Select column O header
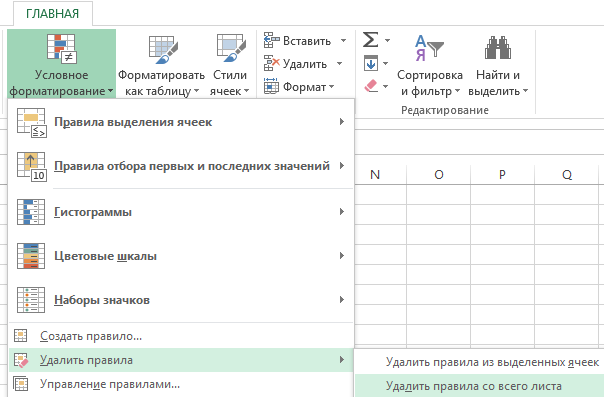This screenshot has height=397, width=604. (439, 175)
